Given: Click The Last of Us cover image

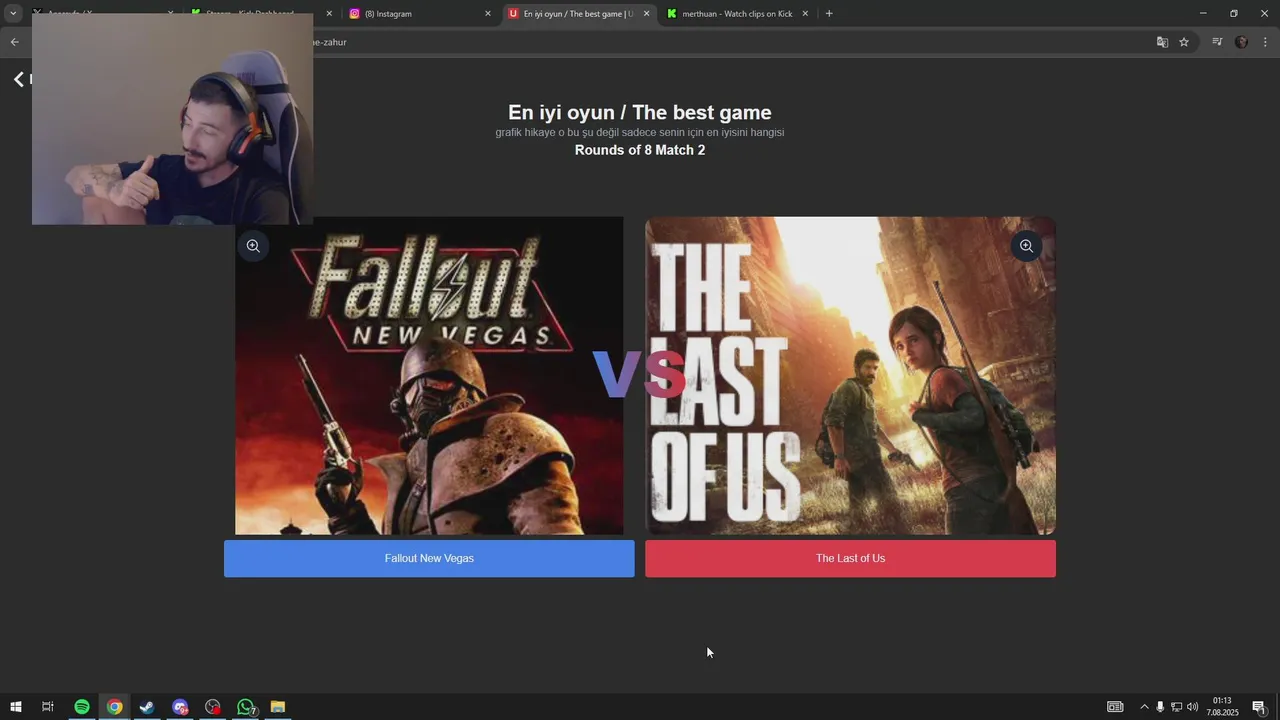Looking at the screenshot, I should (x=850, y=376).
